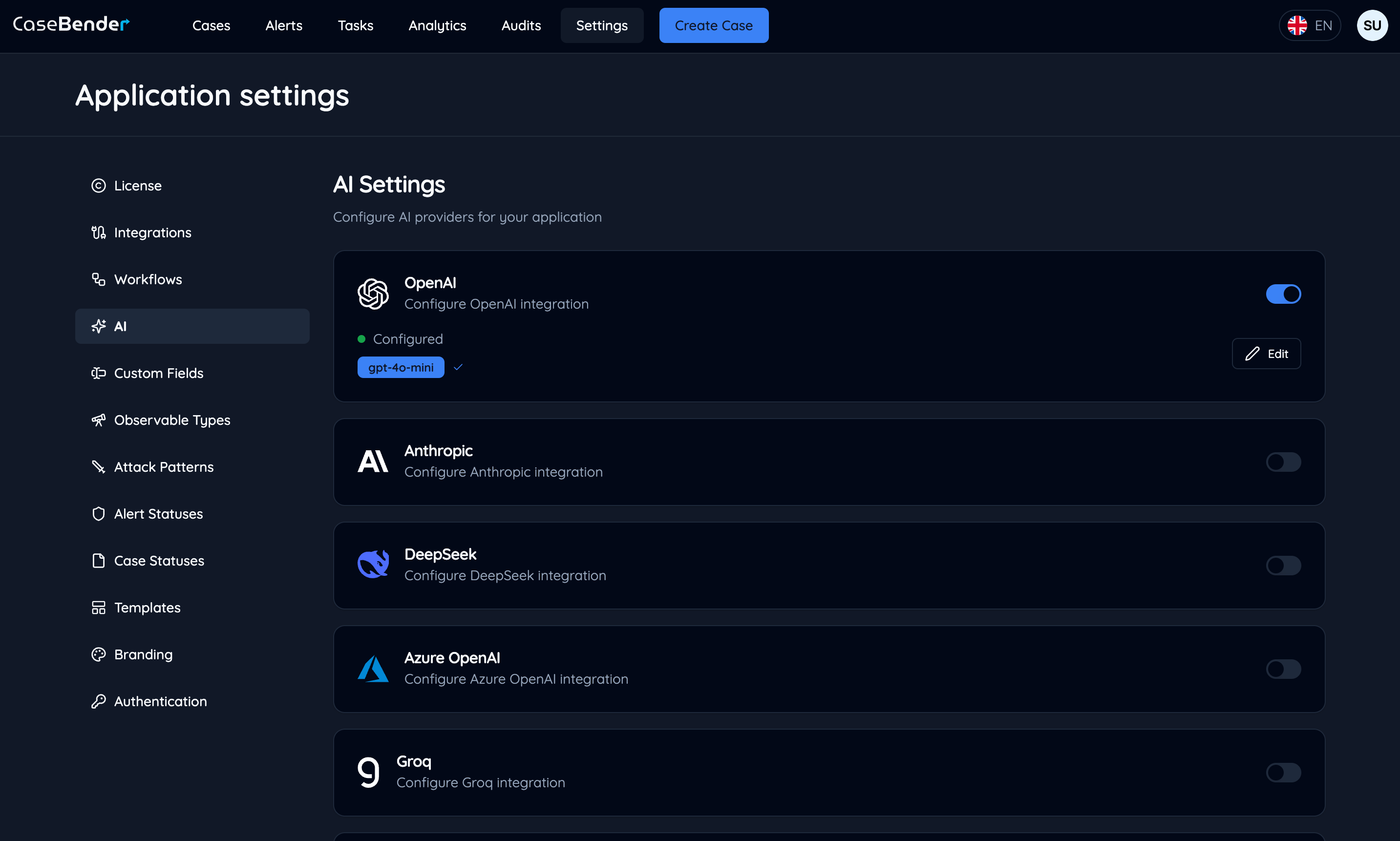Click the Groq logo icon
Screen dimensions: 1400x841
click(369, 771)
